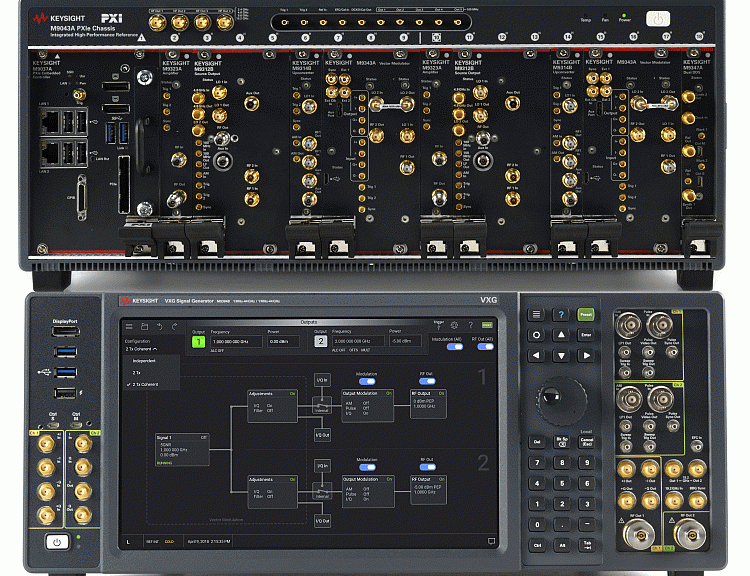Toggle the channel 1 RF Out switch
Viewport: 750px width, 576px height.
[427, 381]
